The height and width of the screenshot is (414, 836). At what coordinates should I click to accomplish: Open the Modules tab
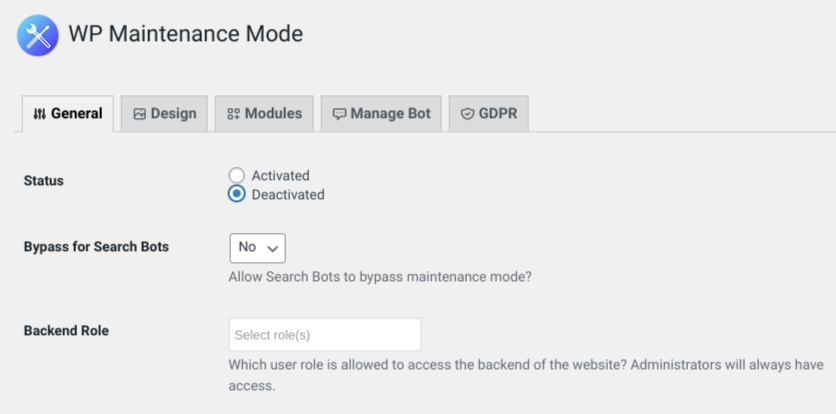click(x=264, y=114)
